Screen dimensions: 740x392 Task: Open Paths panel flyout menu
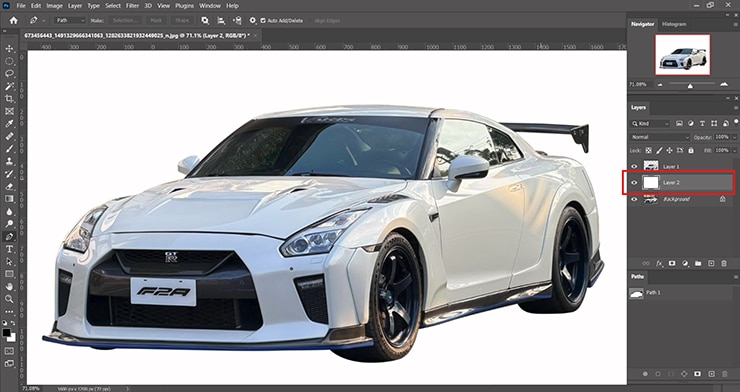(x=735, y=276)
